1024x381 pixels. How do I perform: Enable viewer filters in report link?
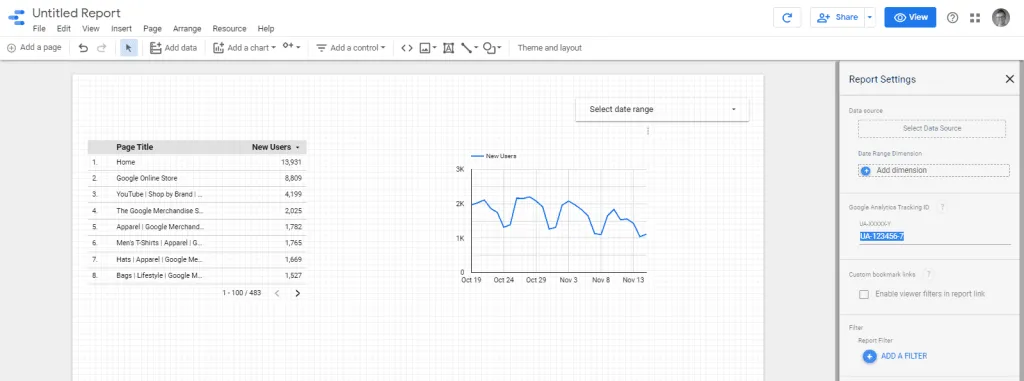864,294
